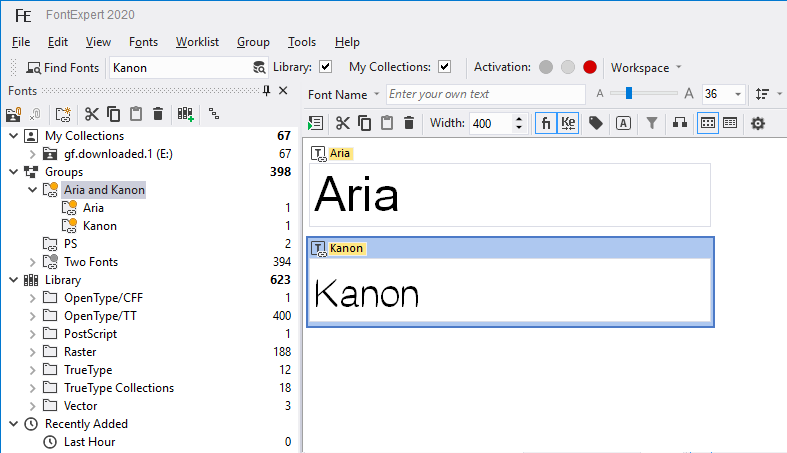Collapse the My Collections tree node

pyautogui.click(x=14, y=135)
